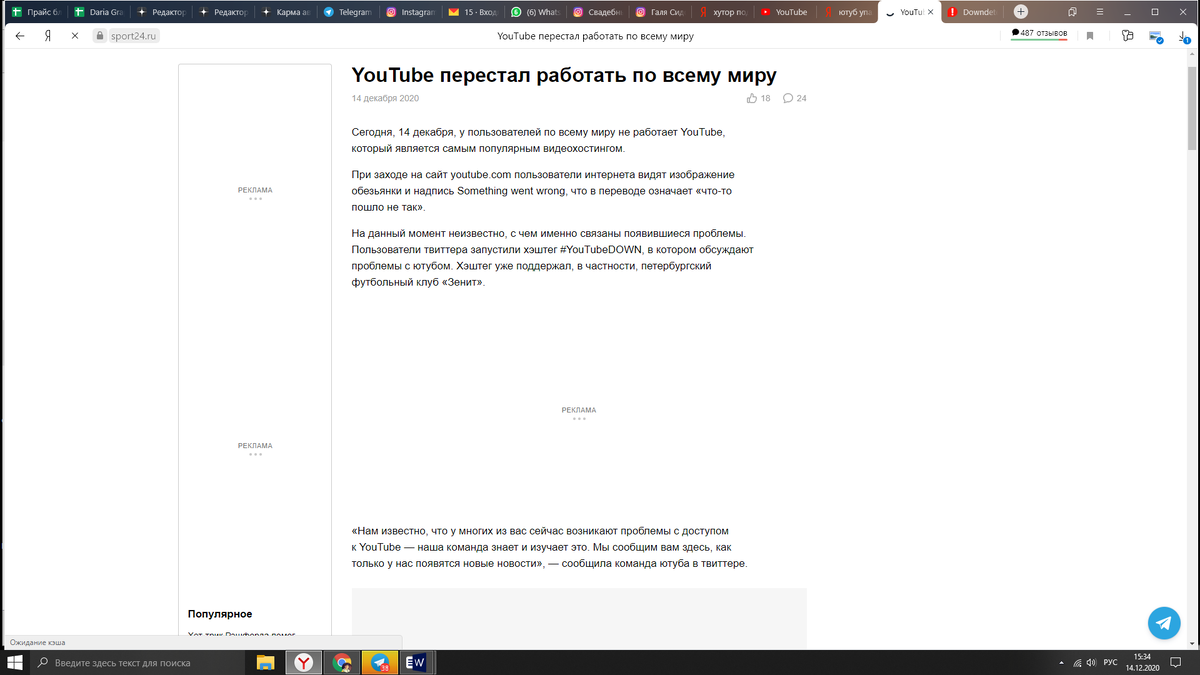The height and width of the screenshot is (675, 1200).
Task: Click the floating Telegram share button
Action: click(1163, 623)
